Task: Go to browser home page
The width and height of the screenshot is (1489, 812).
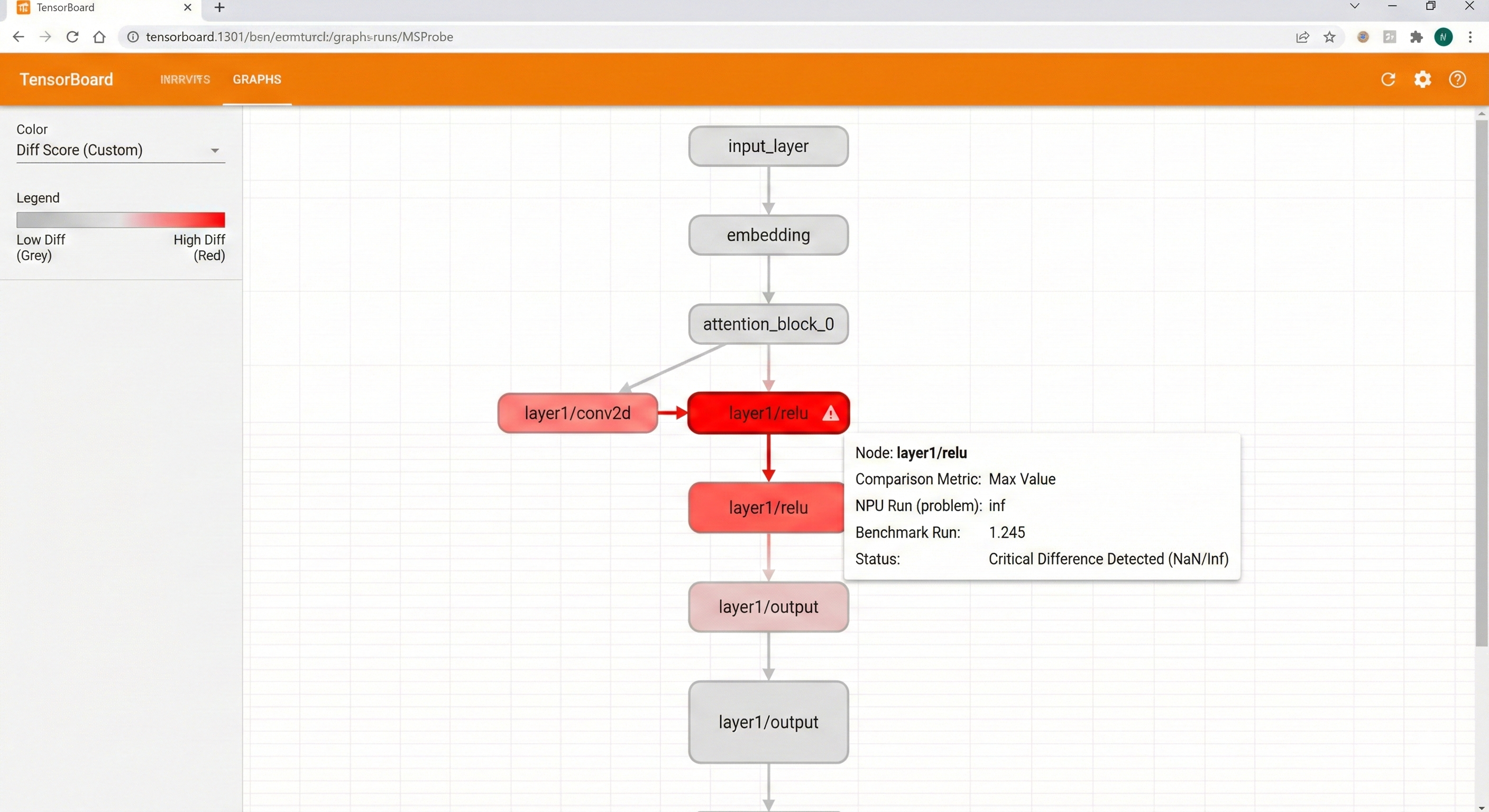Action: coord(99,37)
